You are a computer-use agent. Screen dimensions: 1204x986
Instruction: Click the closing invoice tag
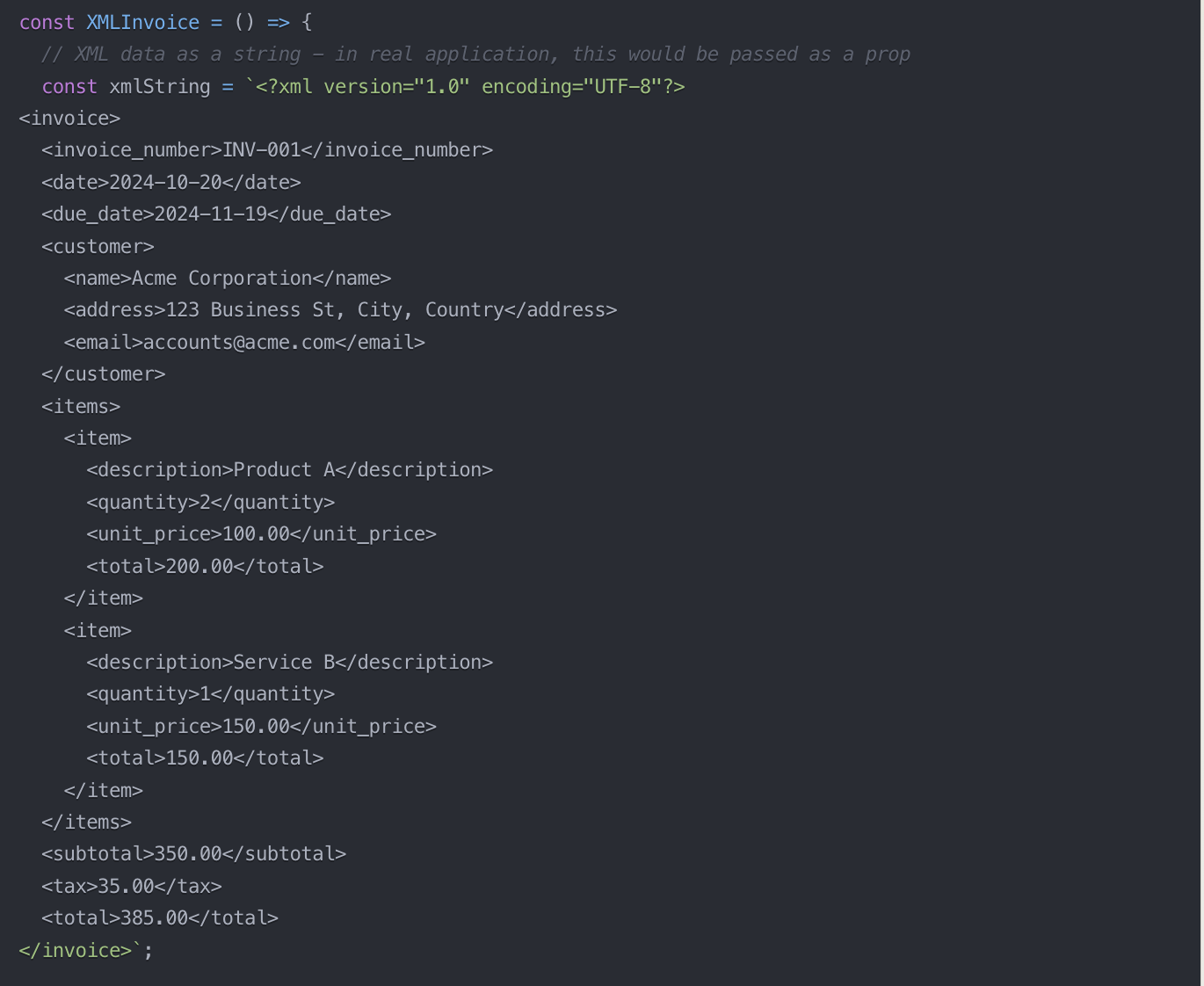point(76,950)
